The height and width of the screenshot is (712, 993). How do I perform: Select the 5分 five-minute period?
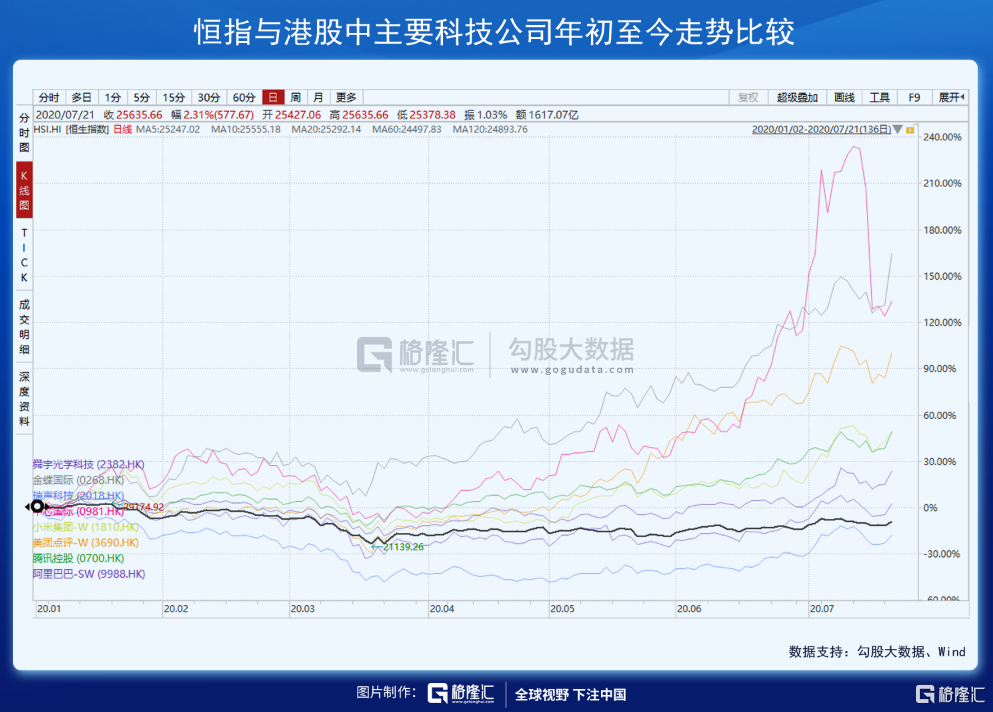[142, 98]
